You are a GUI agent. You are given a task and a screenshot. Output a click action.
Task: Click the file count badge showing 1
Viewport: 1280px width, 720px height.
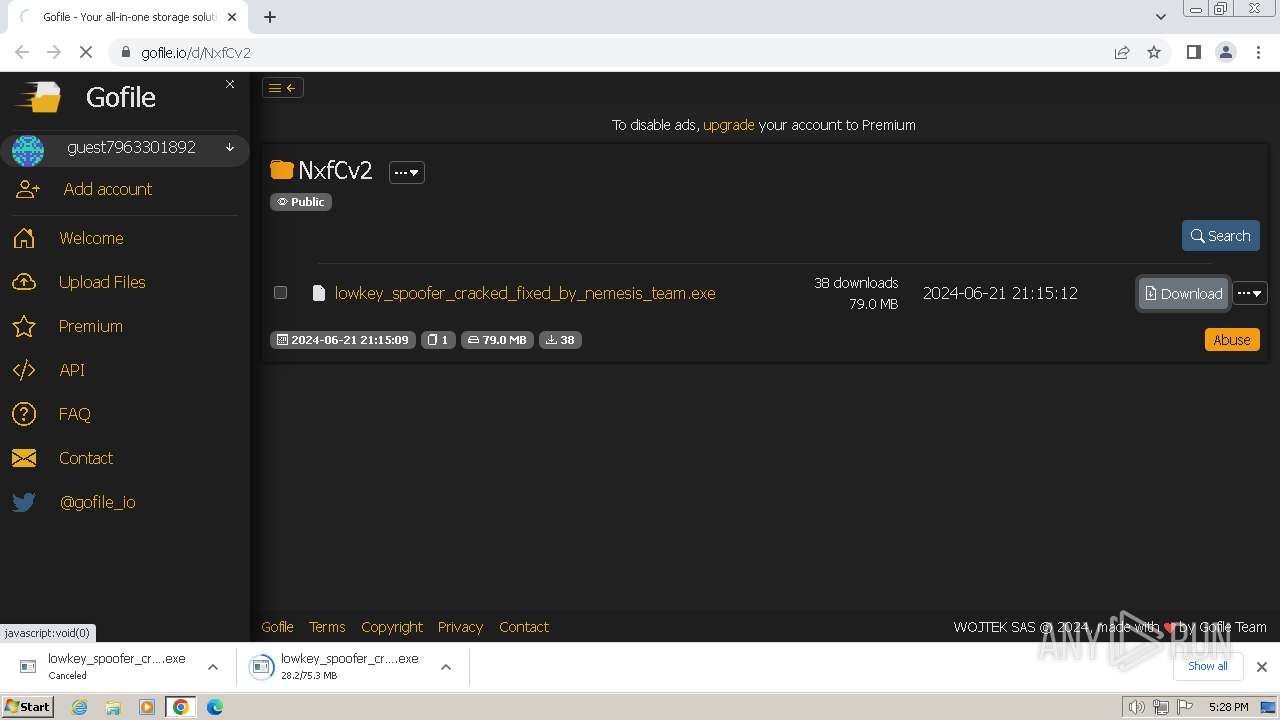(438, 340)
